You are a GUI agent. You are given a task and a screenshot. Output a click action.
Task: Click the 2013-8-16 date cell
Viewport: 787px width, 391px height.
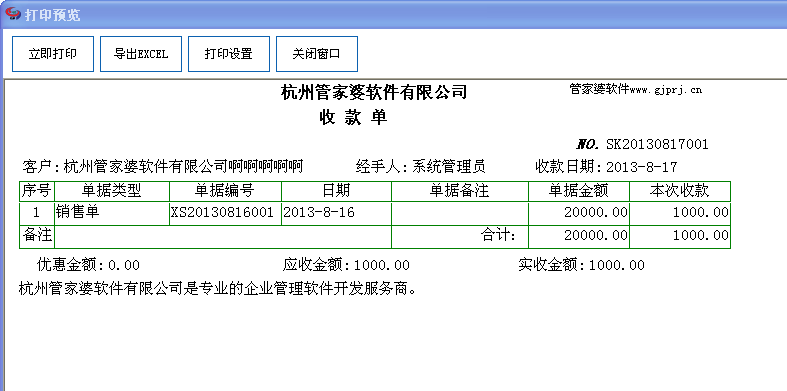click(336, 213)
